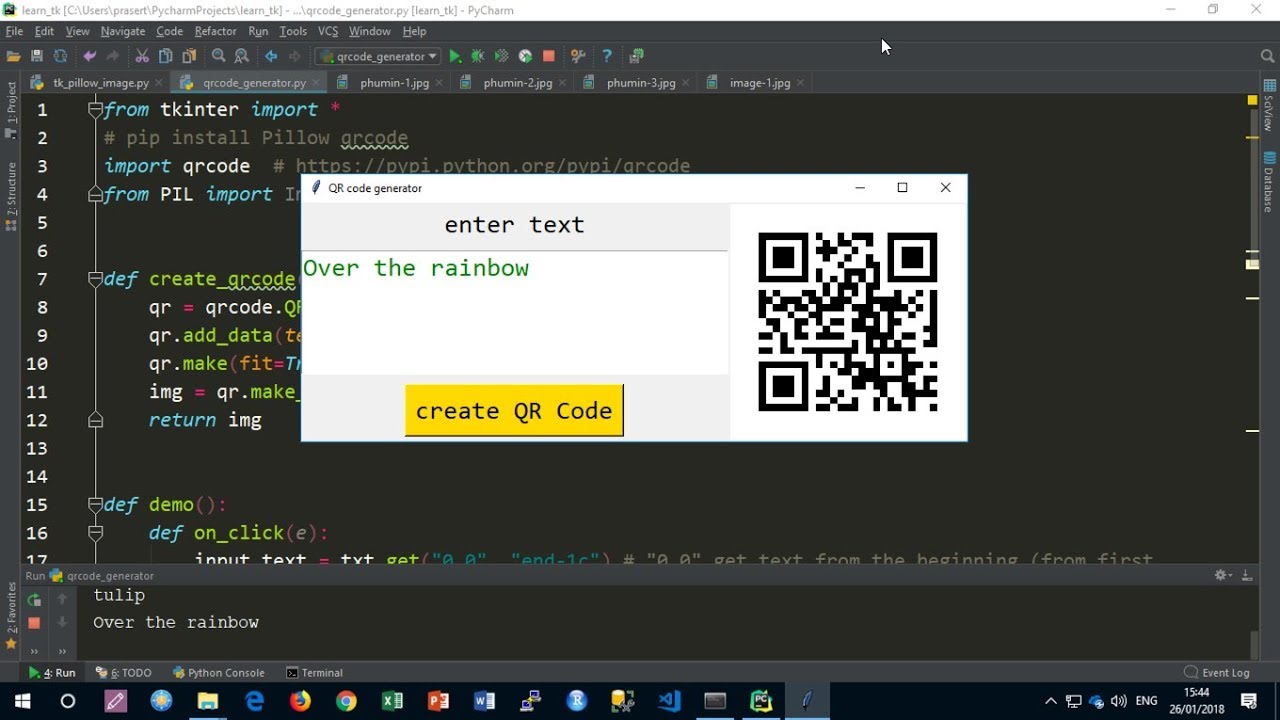Open the TODO tool window
1280x720 pixels.
(x=124, y=673)
